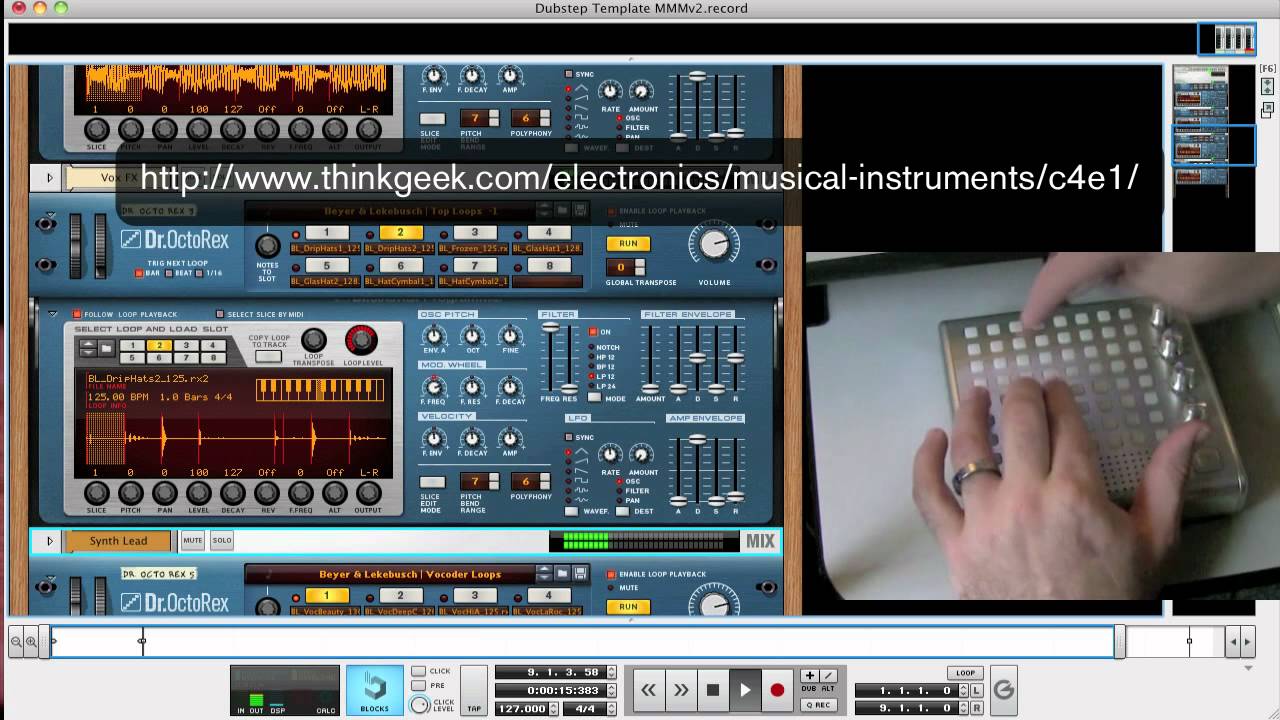Select loop slot 2 on Dr. Octo Rex 5
This screenshot has height=720, width=1280.
400,596
